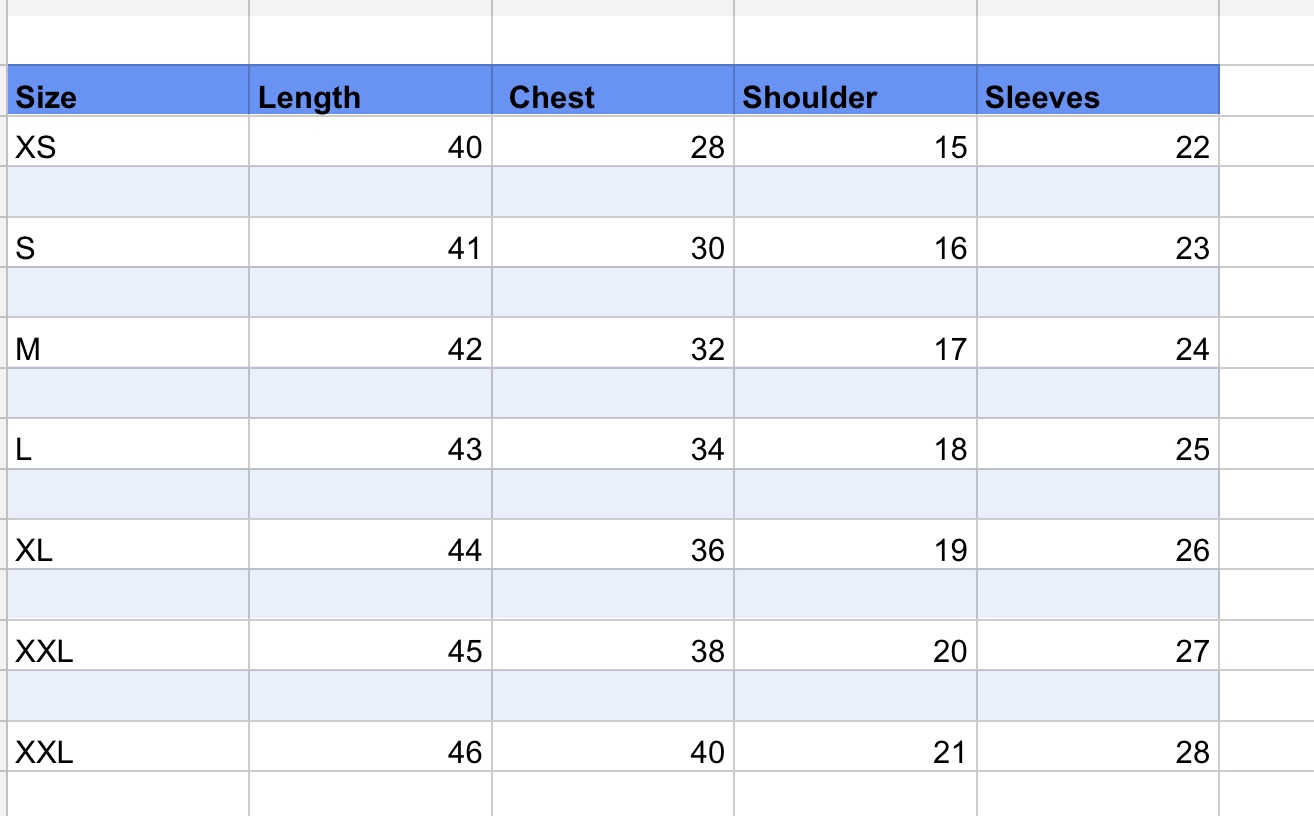Click the chest cell showing 30
This screenshot has width=1314, height=816.
(x=613, y=243)
